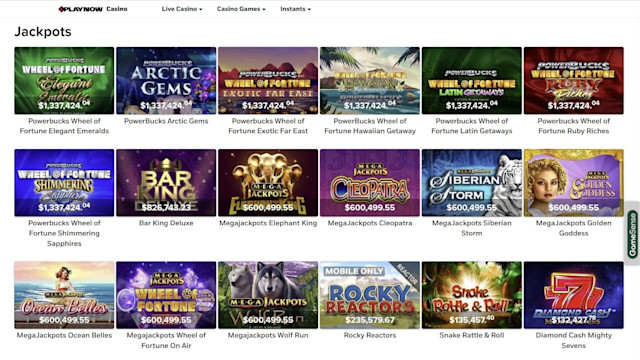Click the 'PowerBucks Arctic Gems' title link
The image size is (640, 360).
(x=166, y=121)
